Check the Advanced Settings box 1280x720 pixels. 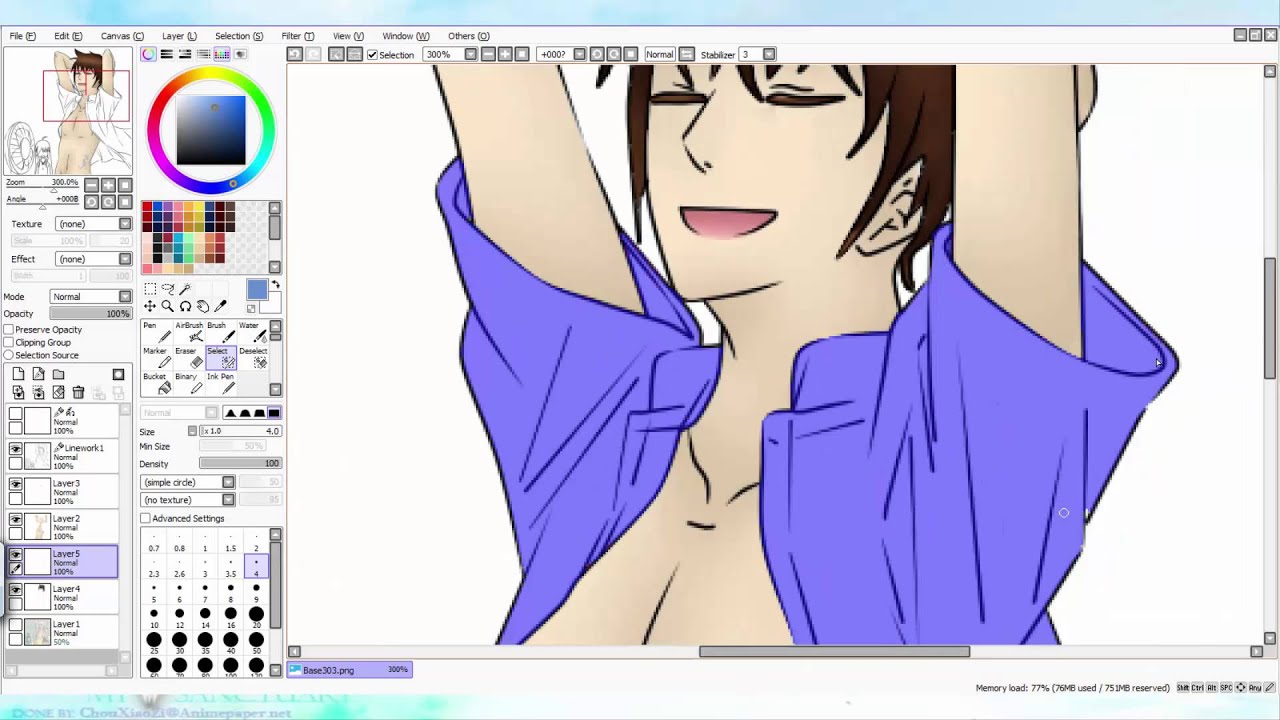click(145, 518)
